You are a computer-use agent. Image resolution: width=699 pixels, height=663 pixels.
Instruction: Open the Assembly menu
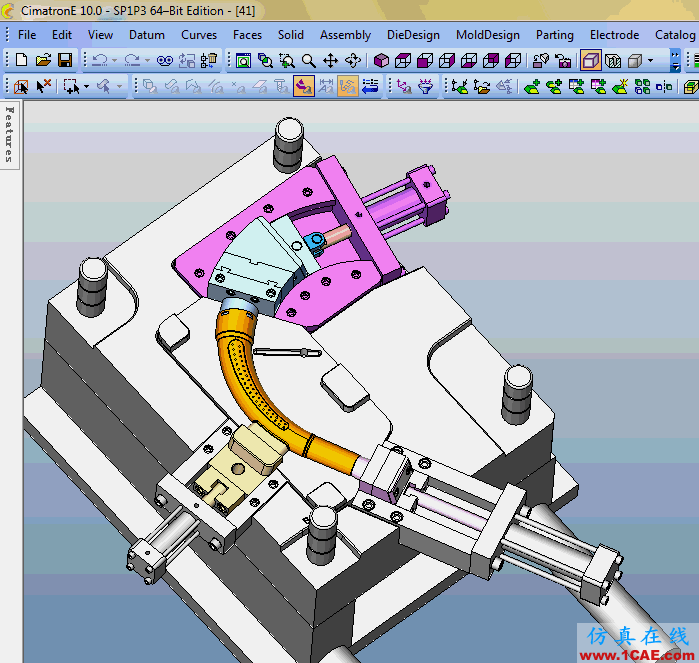345,35
